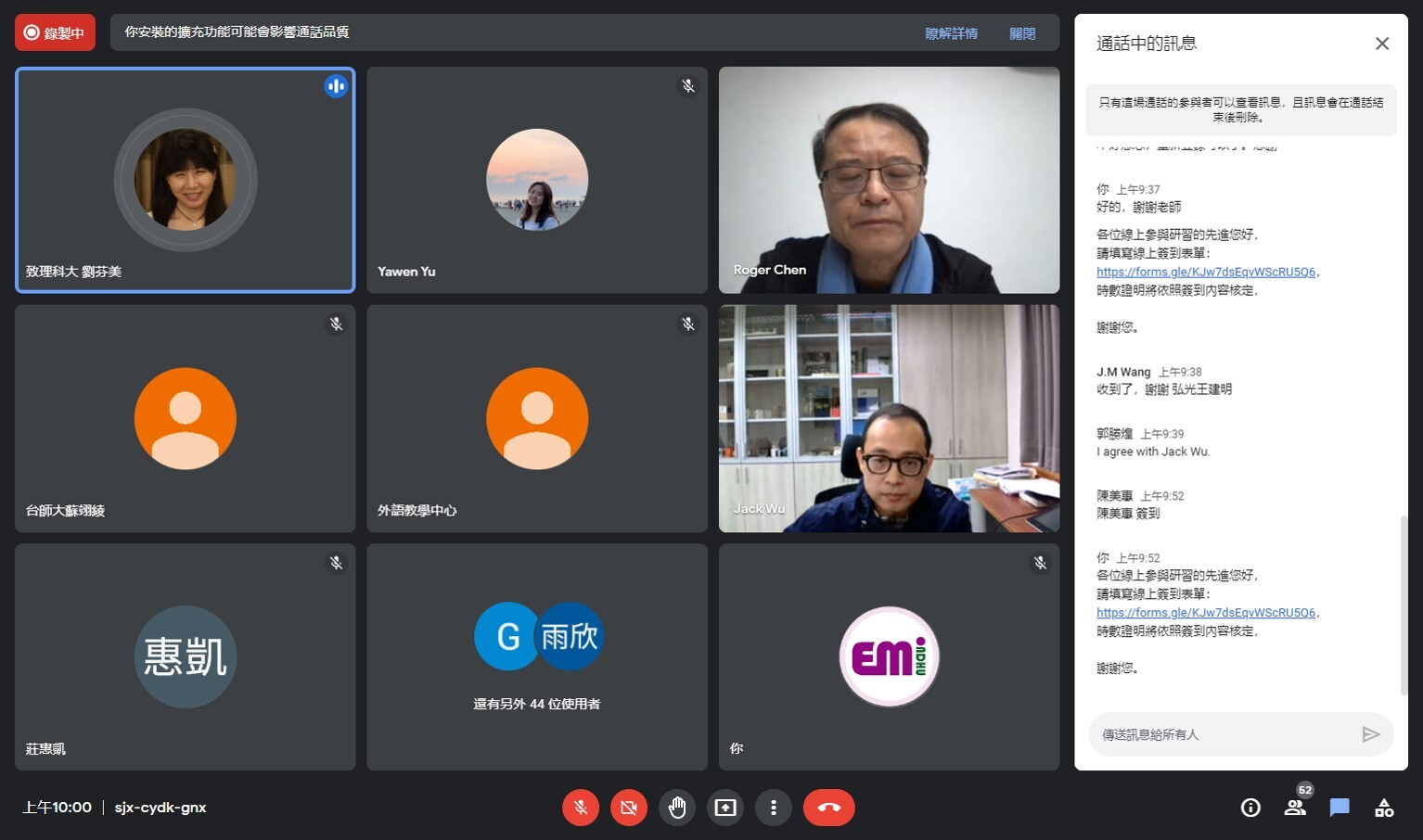Click 瞭解詳情 link in extension warning
Viewport: 1423px width, 840px height.
[952, 33]
